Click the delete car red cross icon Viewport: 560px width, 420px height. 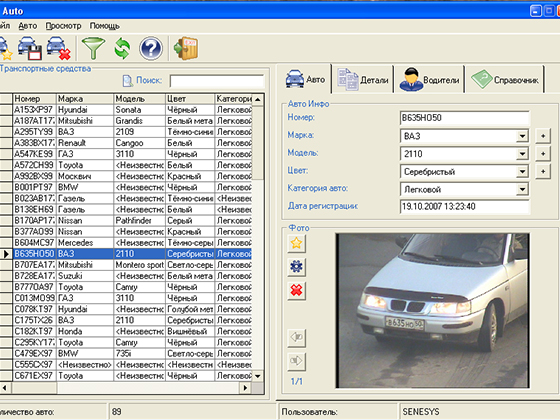(59, 48)
